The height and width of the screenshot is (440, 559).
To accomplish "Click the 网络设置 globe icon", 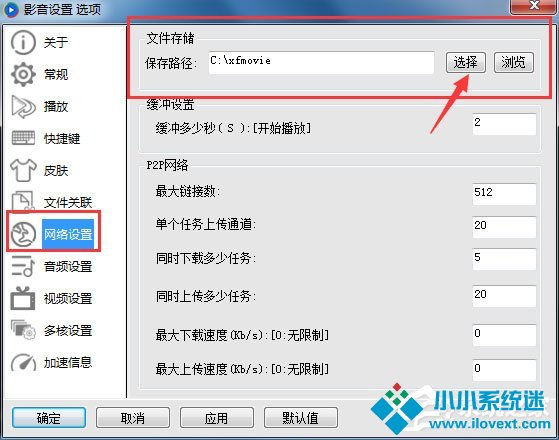I will point(23,234).
